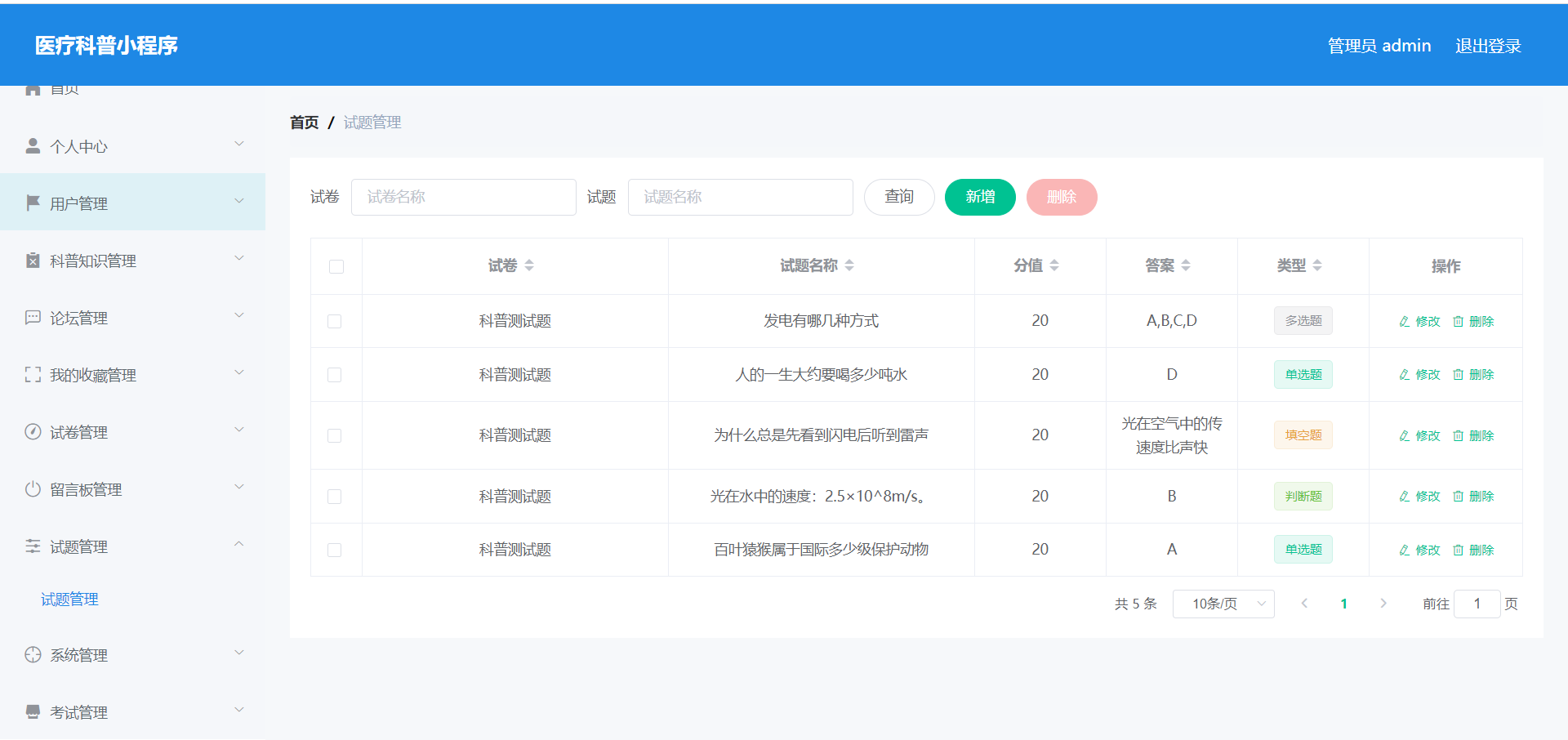Screen dimensions: 1568x740
Task: Click the 科普知识管理 clipboard icon
Action: click(33, 260)
